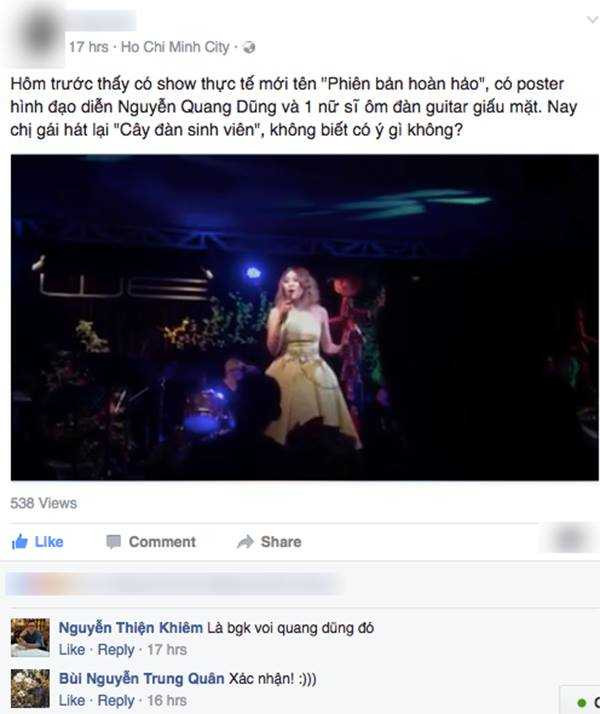Click the public globe privacy icon

pyautogui.click(x=249, y=47)
